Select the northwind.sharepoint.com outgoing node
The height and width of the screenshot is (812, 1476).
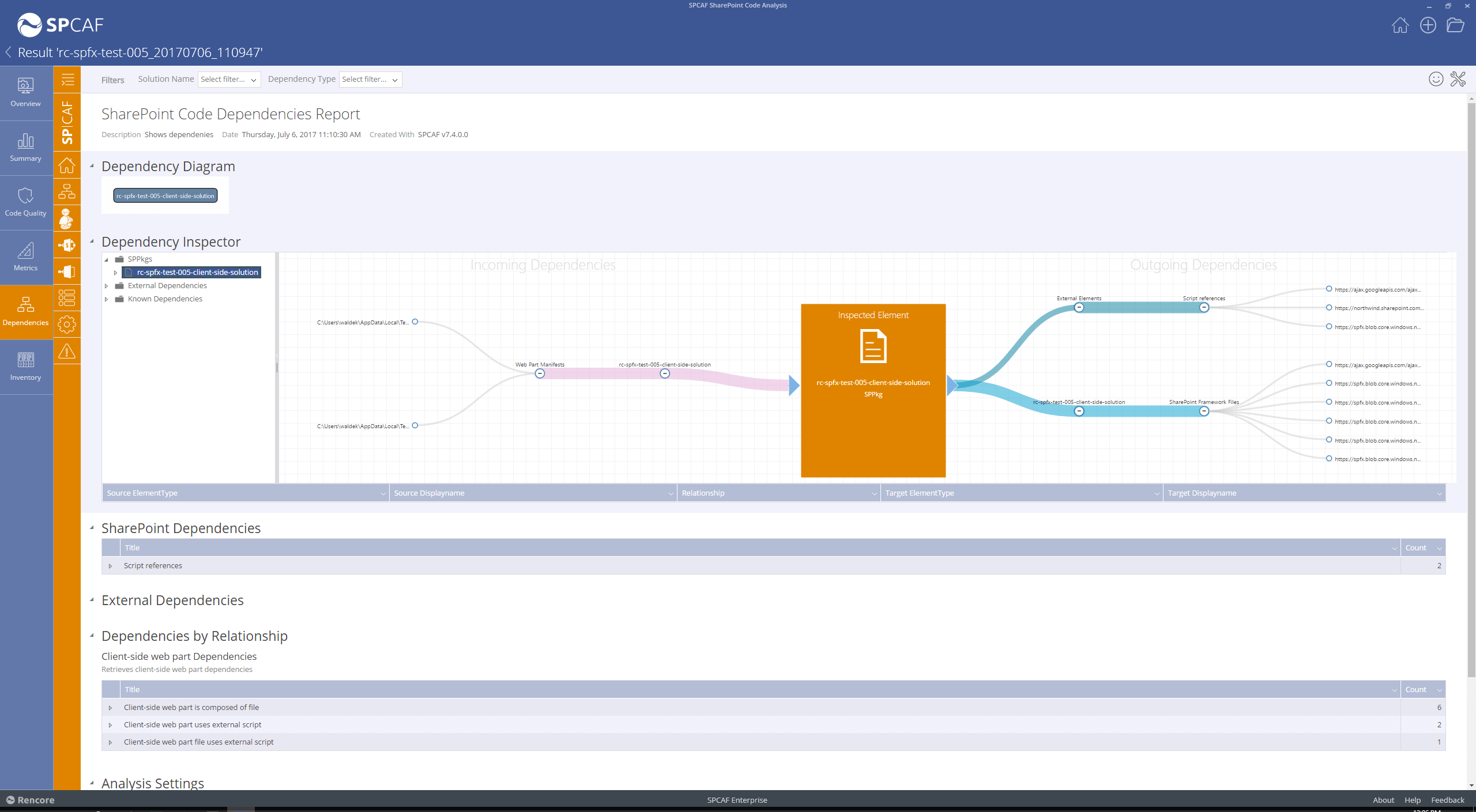1329,308
